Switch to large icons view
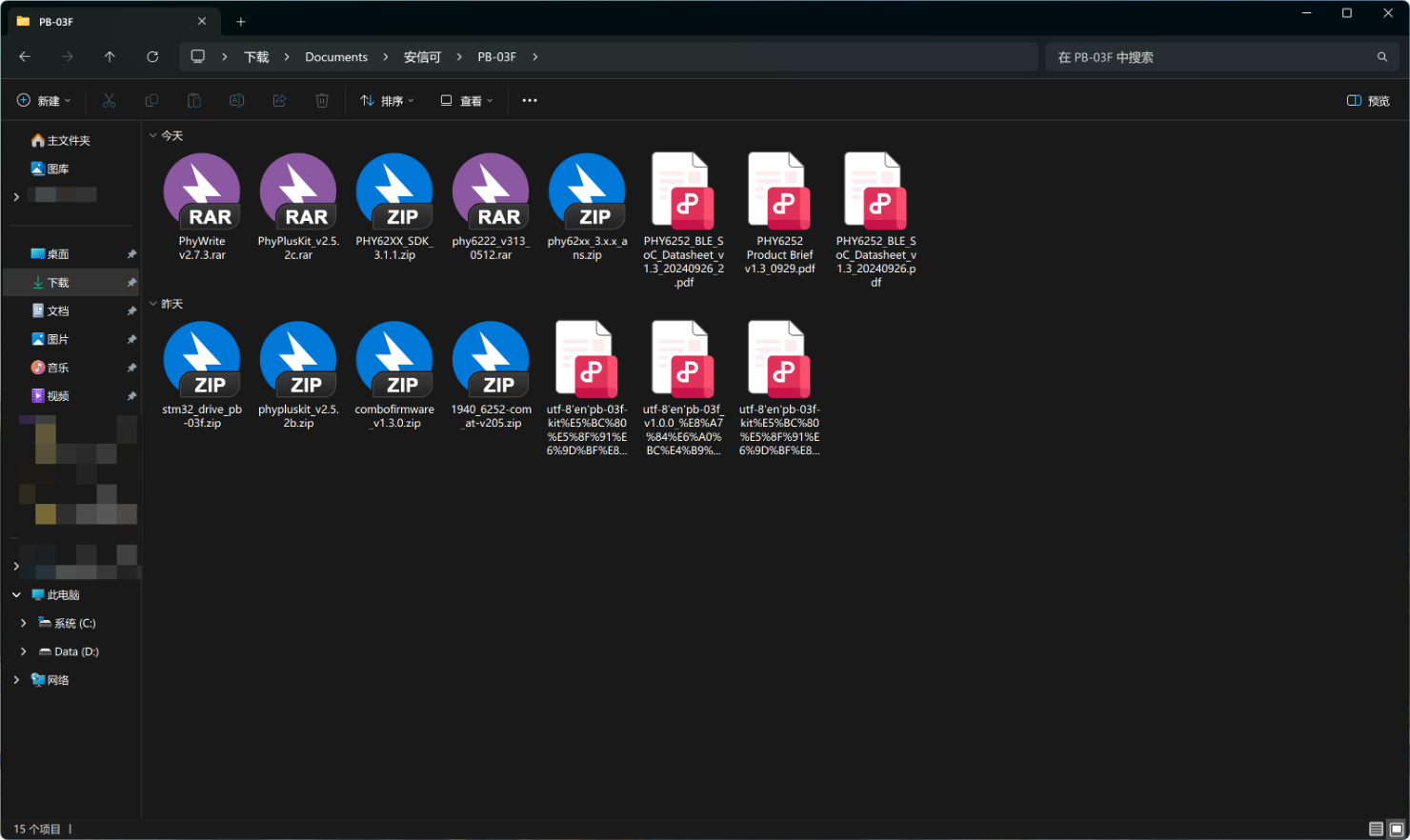This screenshot has width=1410, height=840. (x=1397, y=829)
